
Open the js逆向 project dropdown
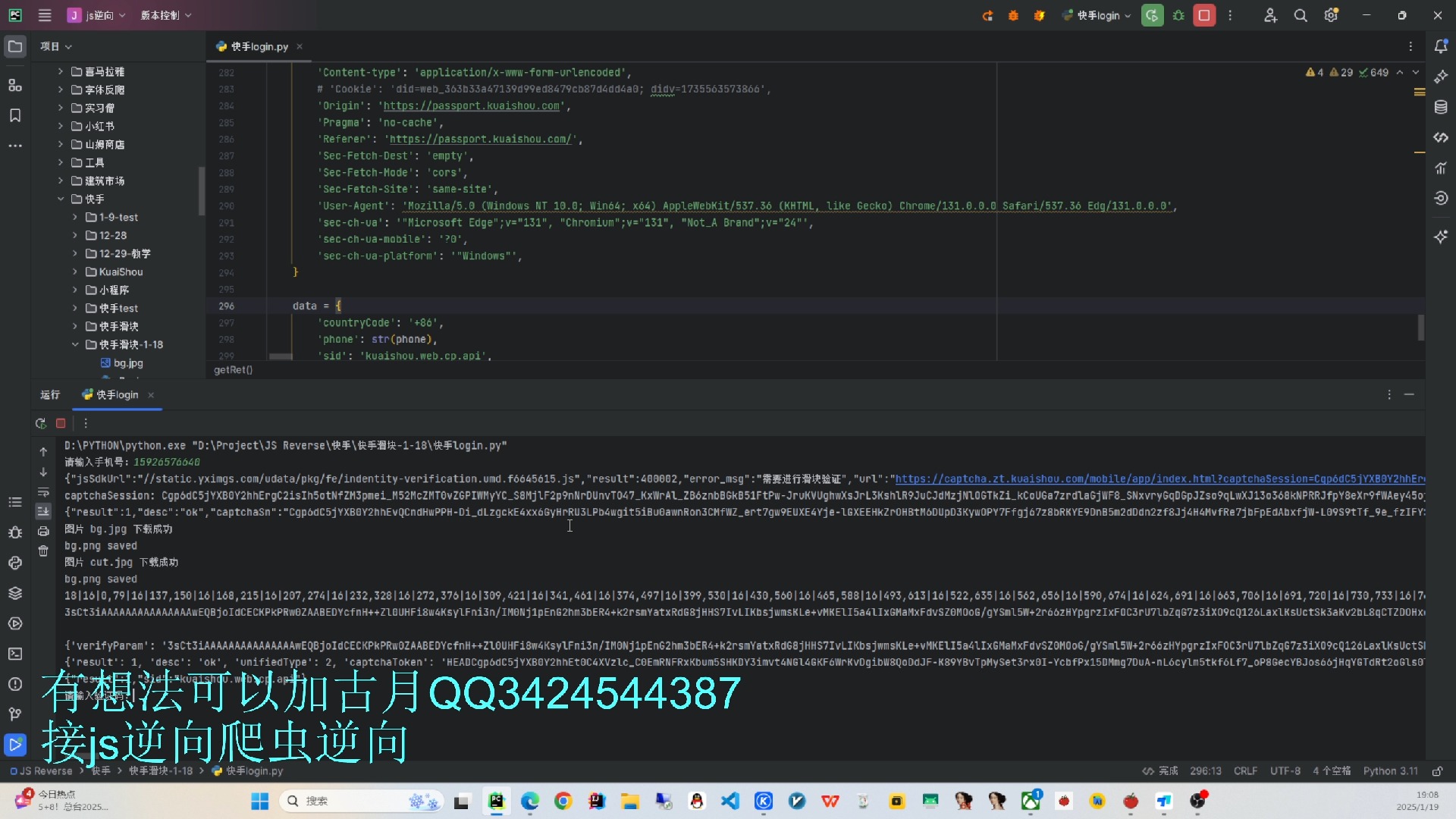point(96,15)
